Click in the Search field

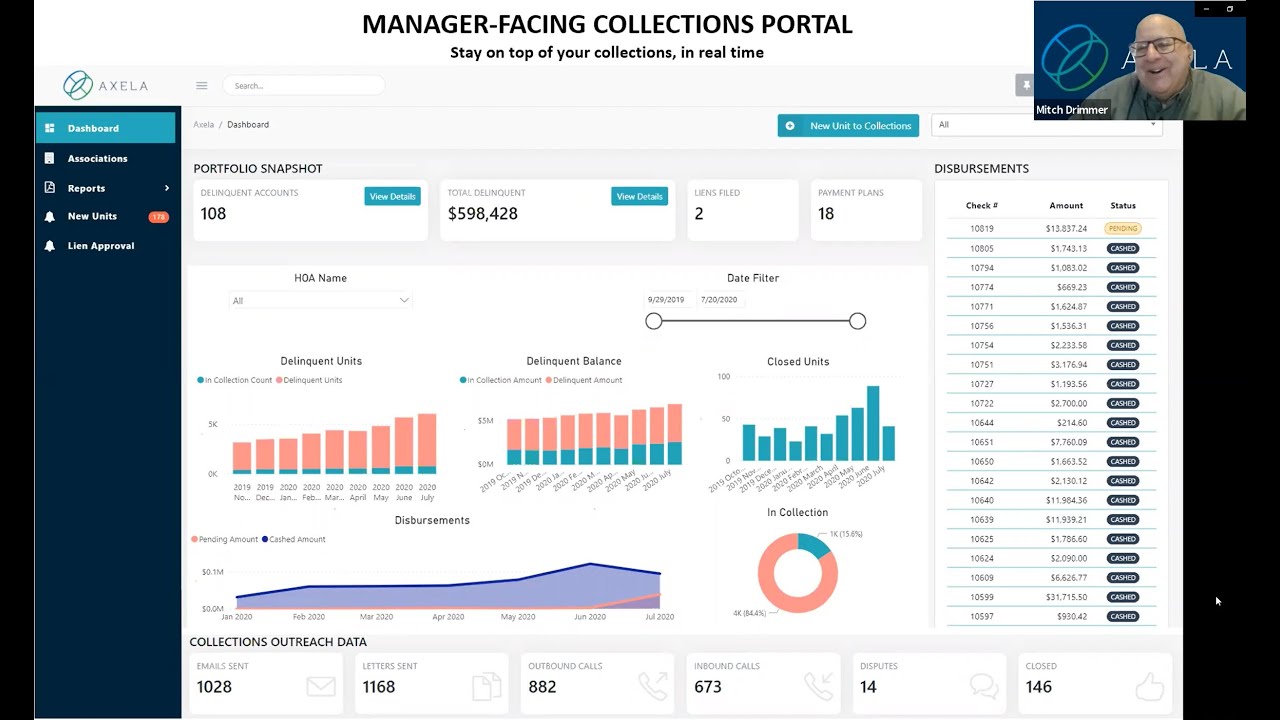[304, 86]
